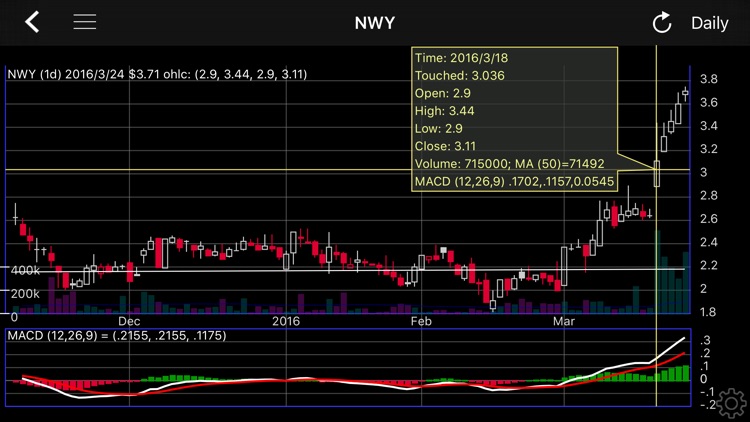Tap the highlighted 3/18 candlestick on crosshair

click(657, 173)
